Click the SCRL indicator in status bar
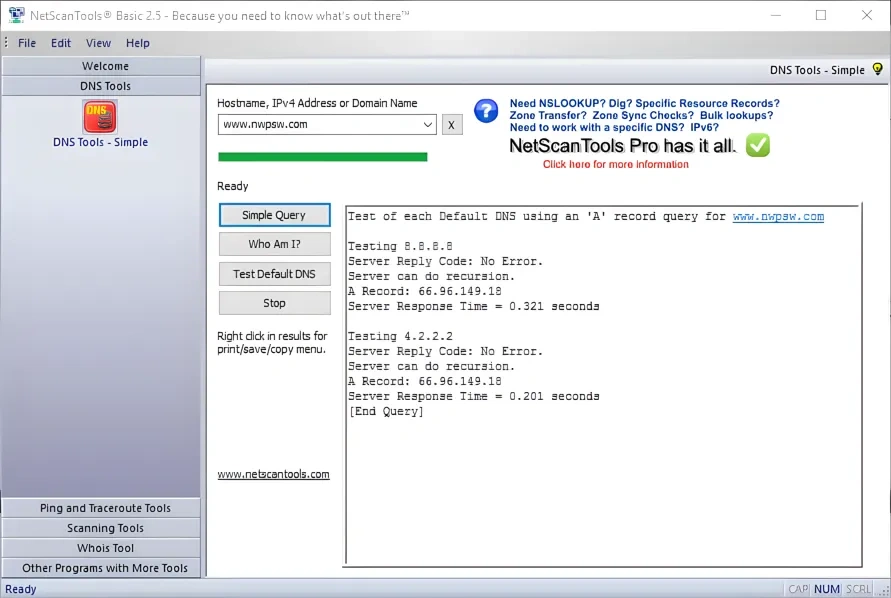 [858, 589]
